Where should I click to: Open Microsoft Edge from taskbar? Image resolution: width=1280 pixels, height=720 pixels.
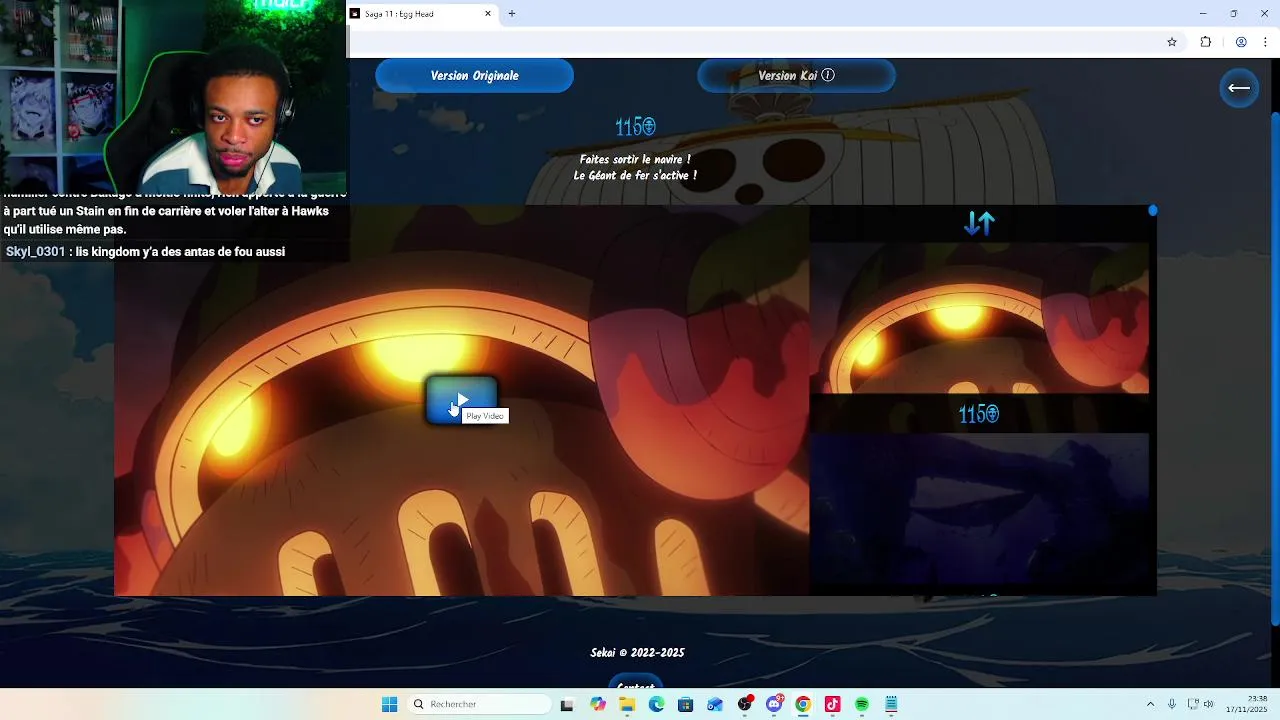656,704
